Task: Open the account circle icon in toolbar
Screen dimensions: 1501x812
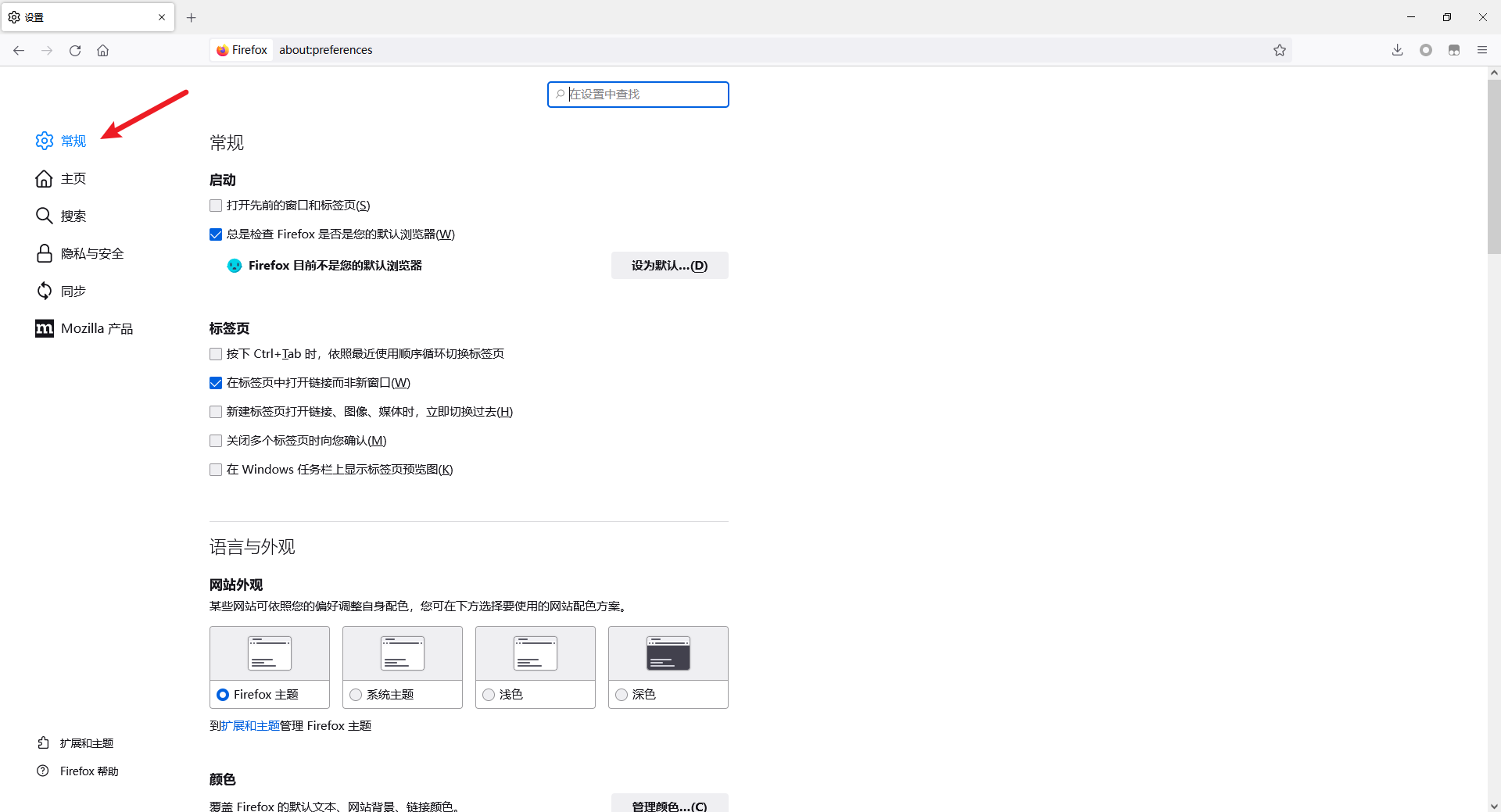Action: [1426, 50]
